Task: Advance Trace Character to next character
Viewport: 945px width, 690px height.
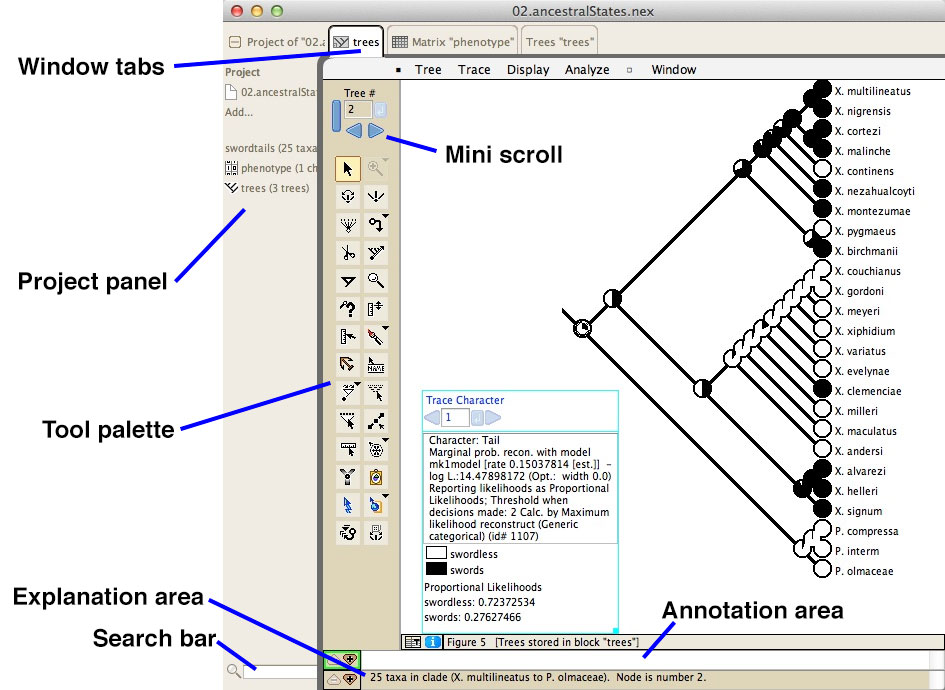Action: coord(494,417)
